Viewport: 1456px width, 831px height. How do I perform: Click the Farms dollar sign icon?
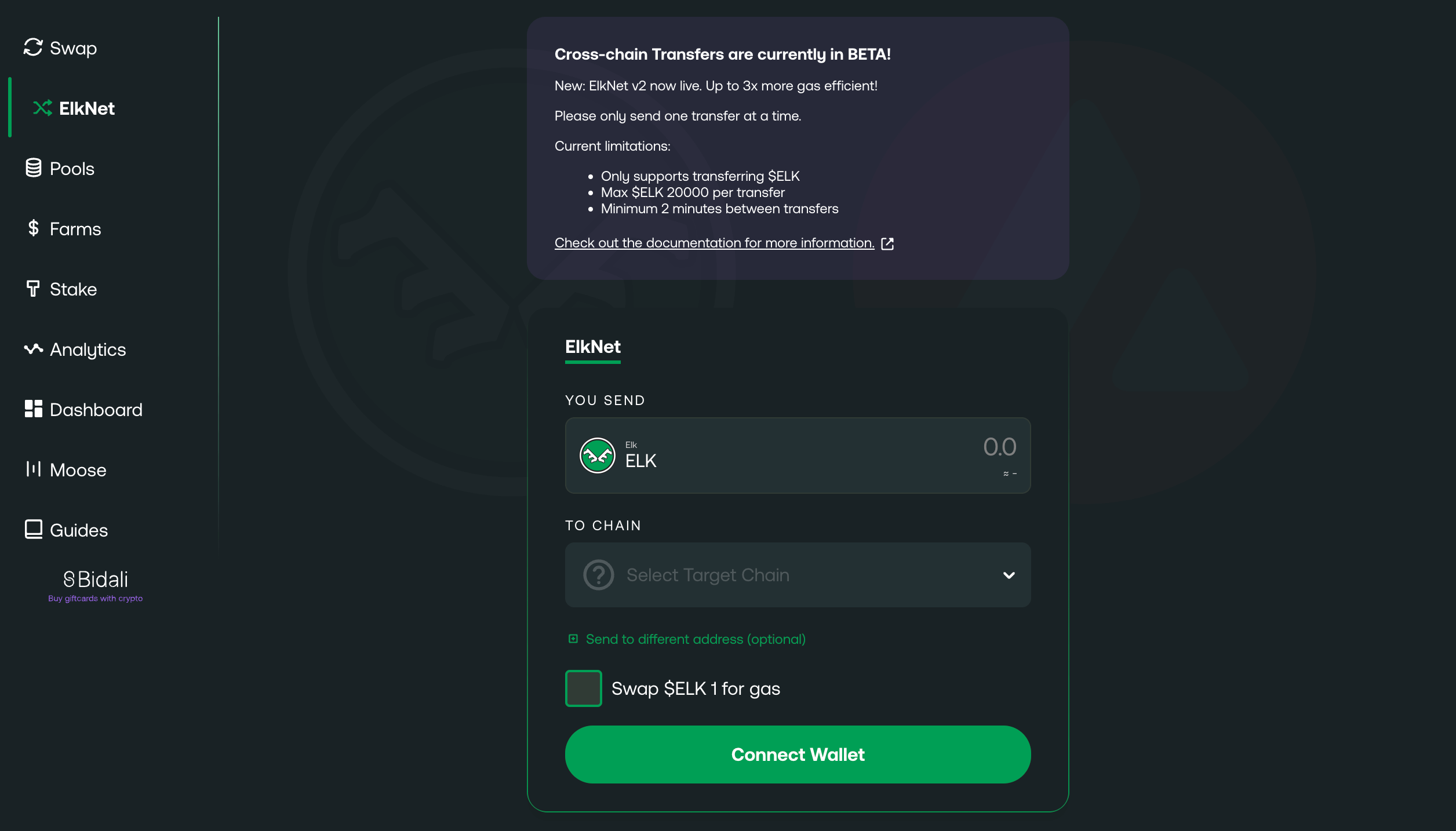(x=34, y=228)
